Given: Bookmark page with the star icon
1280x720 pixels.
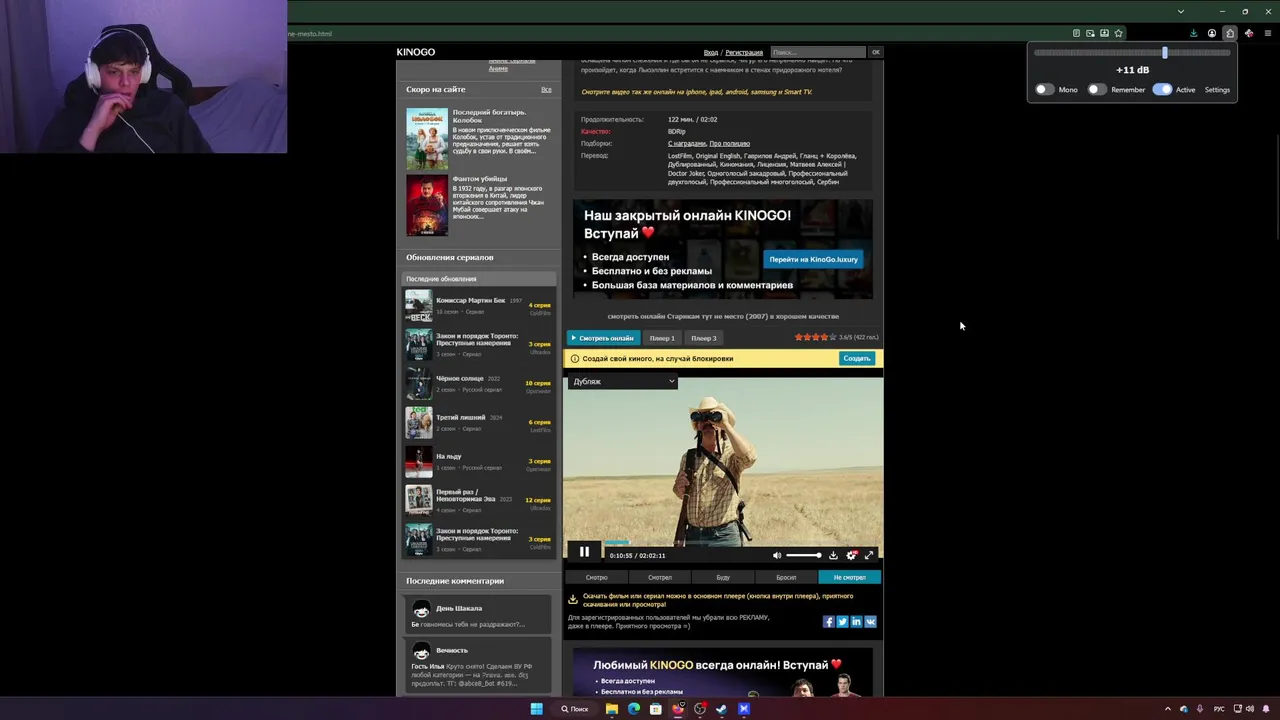Looking at the screenshot, I should click(x=1118, y=33).
